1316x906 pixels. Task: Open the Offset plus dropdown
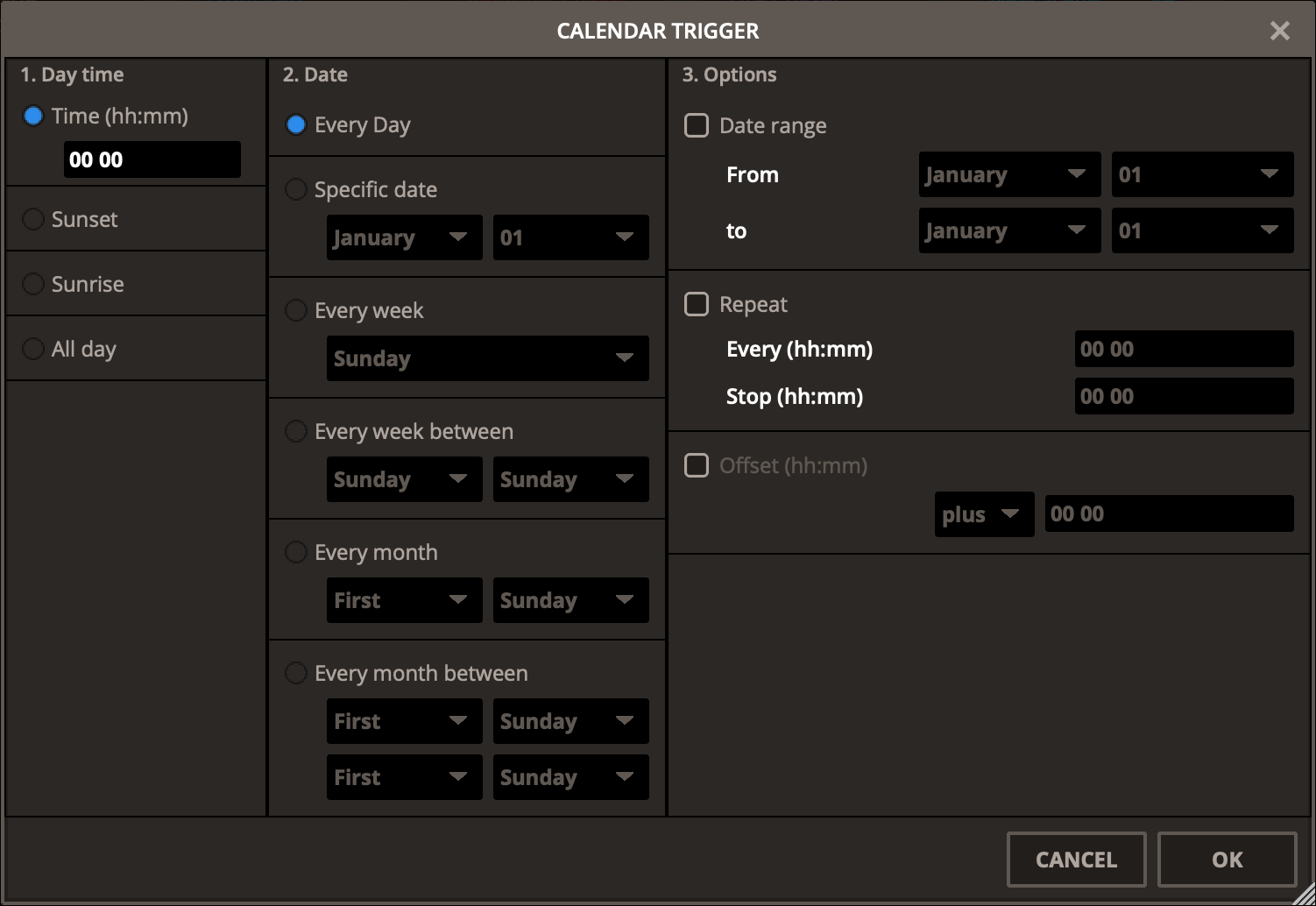983,514
